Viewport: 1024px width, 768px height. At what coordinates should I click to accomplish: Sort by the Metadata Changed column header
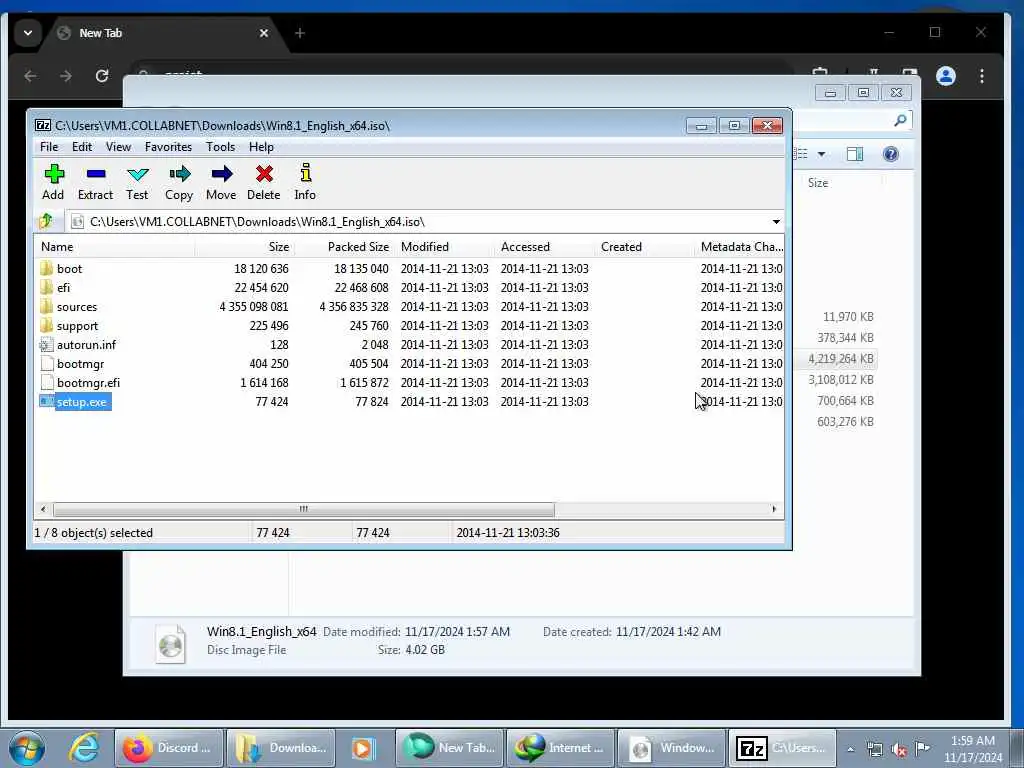tap(740, 247)
